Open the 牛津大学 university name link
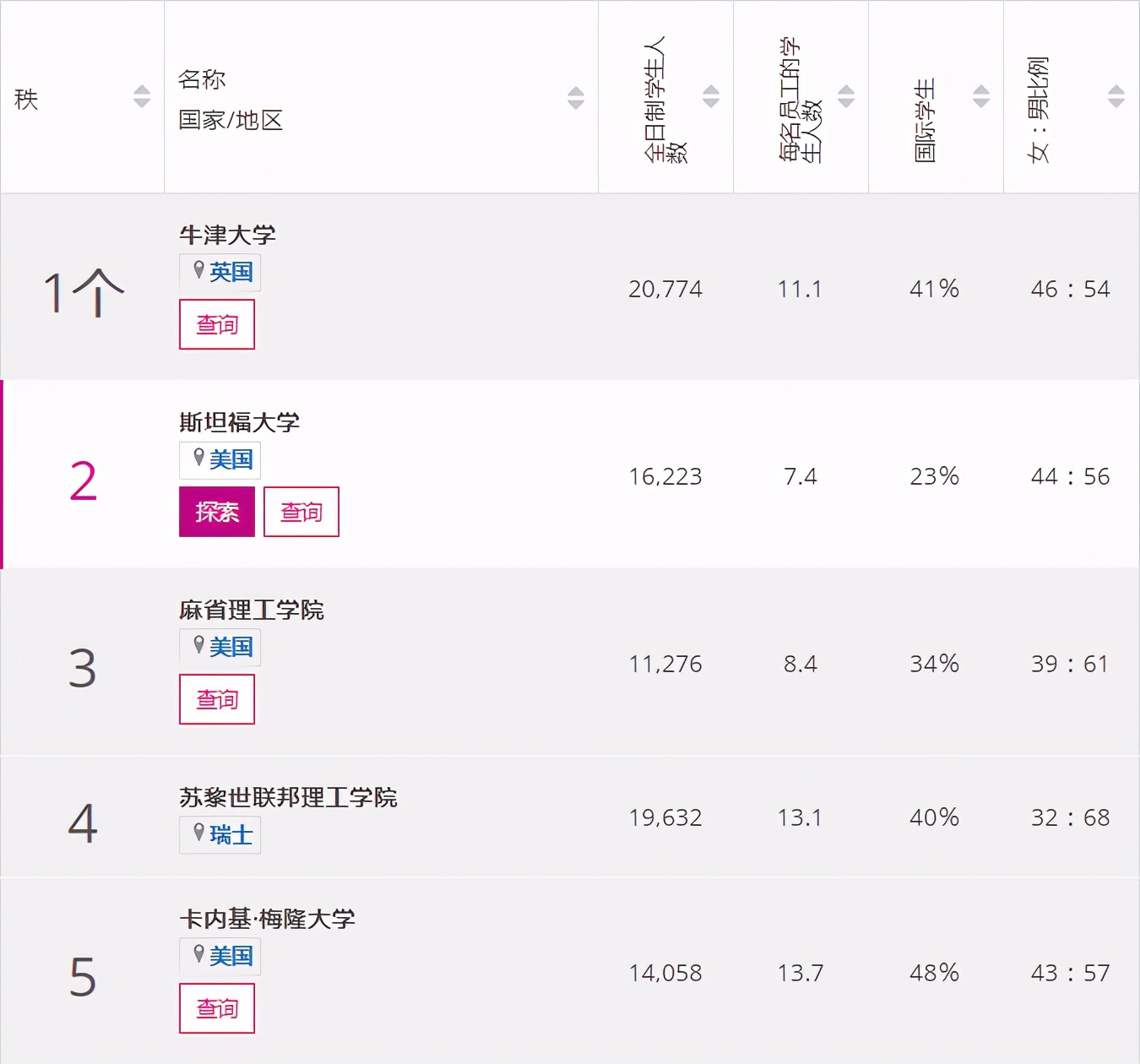The height and width of the screenshot is (1064, 1140). click(228, 235)
